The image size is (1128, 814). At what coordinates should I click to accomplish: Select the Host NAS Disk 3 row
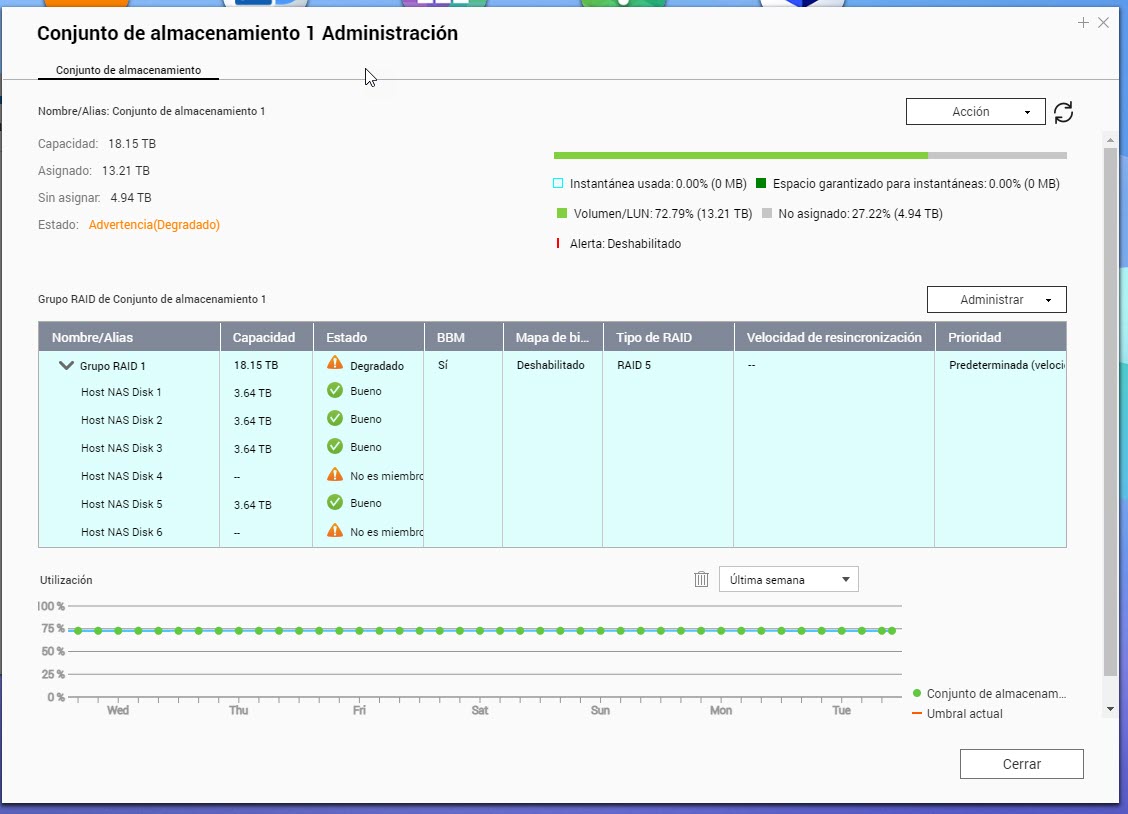click(121, 448)
